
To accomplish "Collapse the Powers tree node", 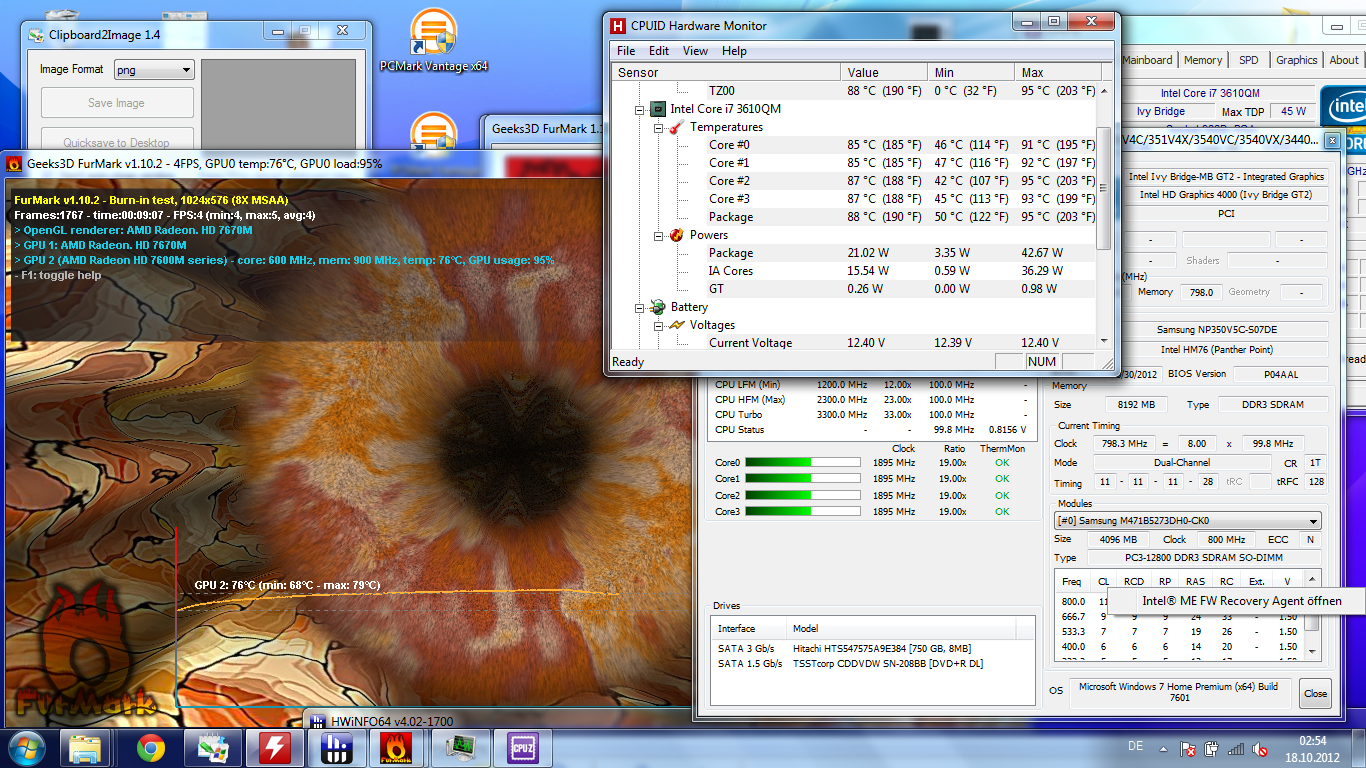I will pyautogui.click(x=658, y=235).
